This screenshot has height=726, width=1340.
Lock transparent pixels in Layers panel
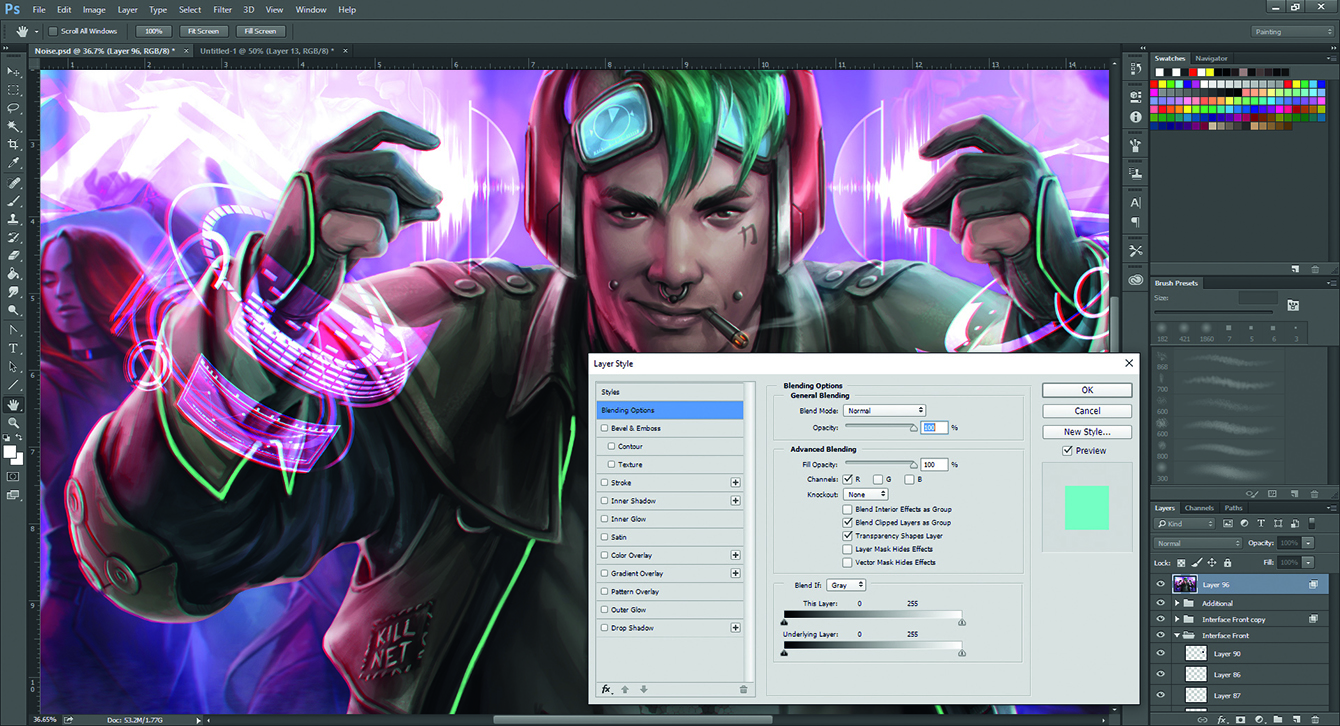[1181, 563]
